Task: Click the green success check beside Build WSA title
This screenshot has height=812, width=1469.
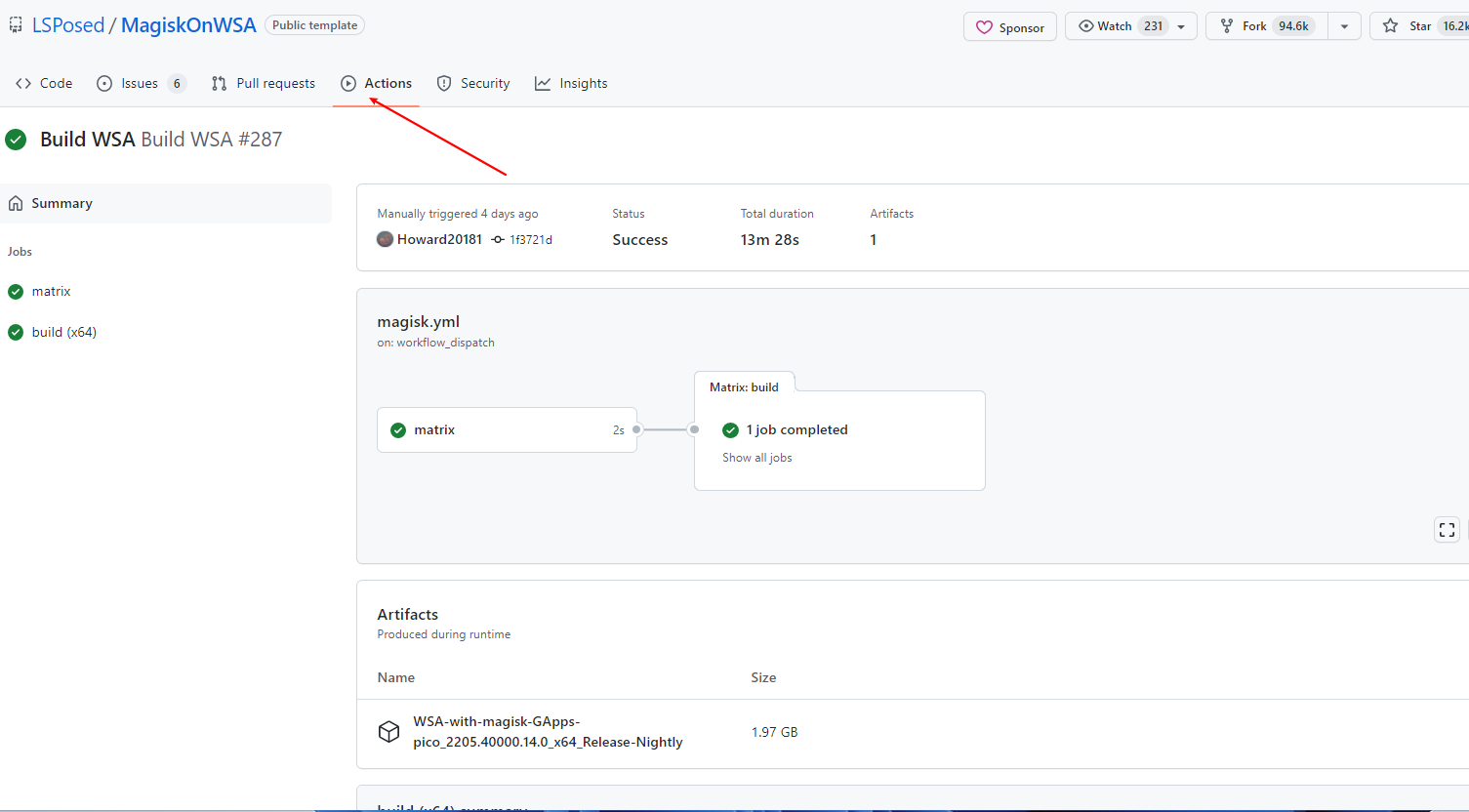Action: tap(16, 140)
